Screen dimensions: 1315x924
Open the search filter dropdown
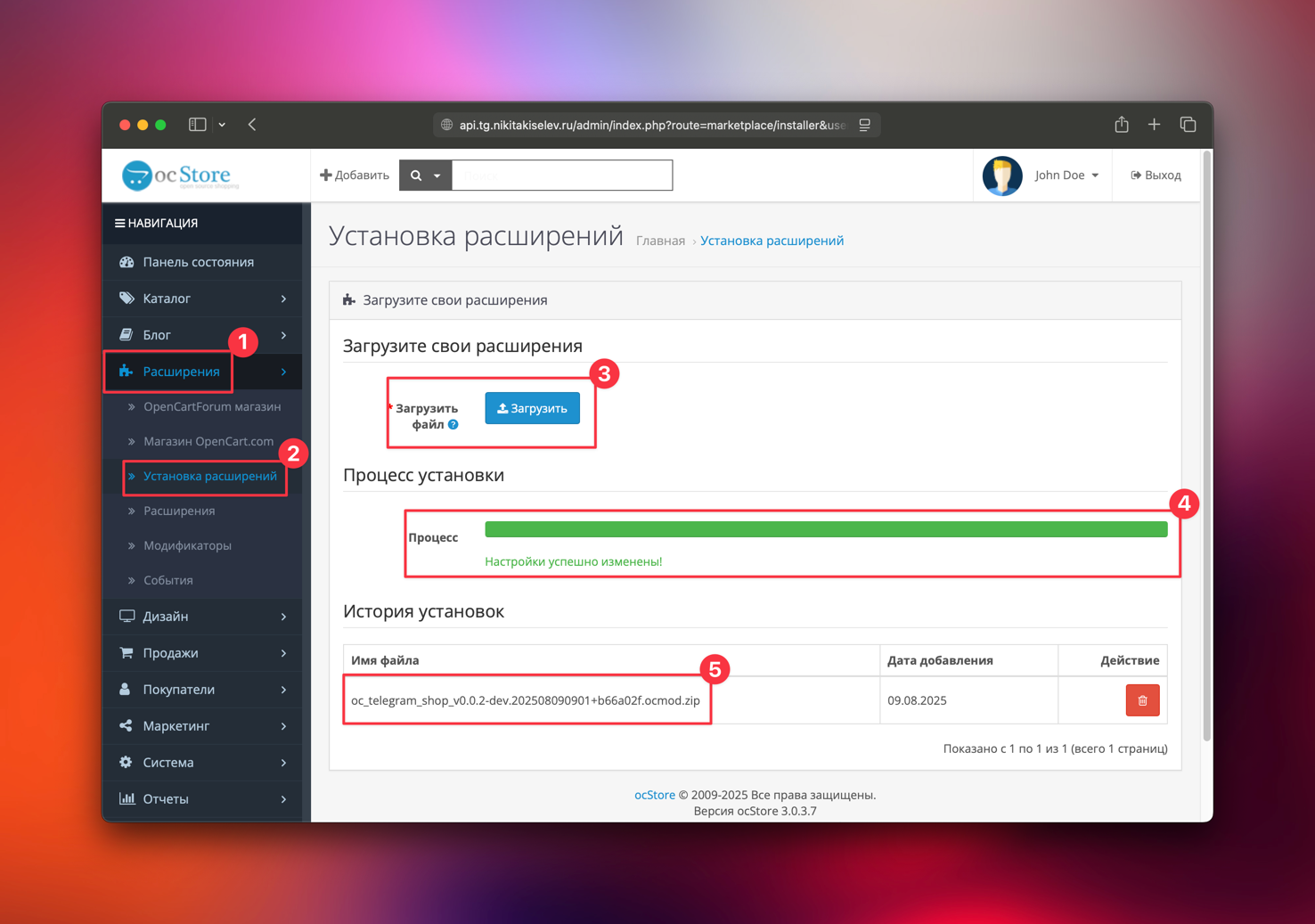click(x=426, y=176)
